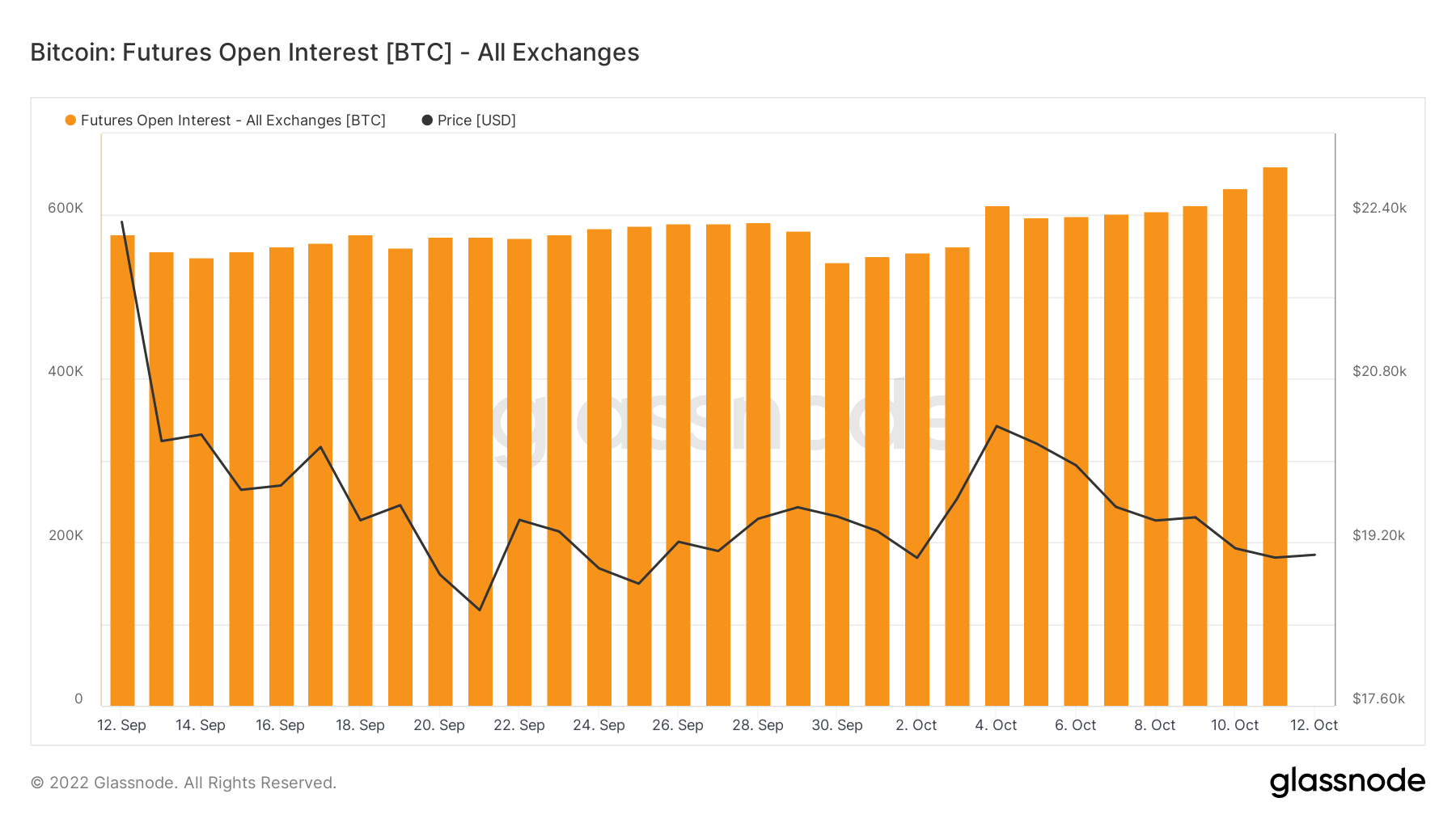Click the 22. Sep x-axis date label
This screenshot has height=819, width=1456.
point(519,725)
